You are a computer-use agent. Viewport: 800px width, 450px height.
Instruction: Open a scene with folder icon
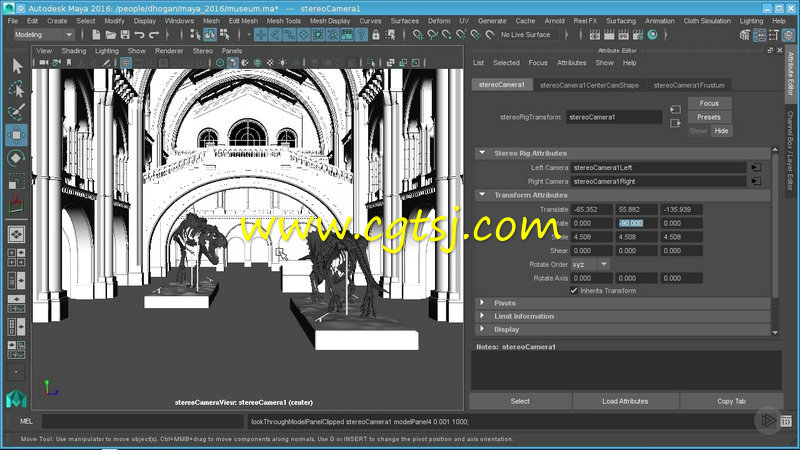(110, 35)
